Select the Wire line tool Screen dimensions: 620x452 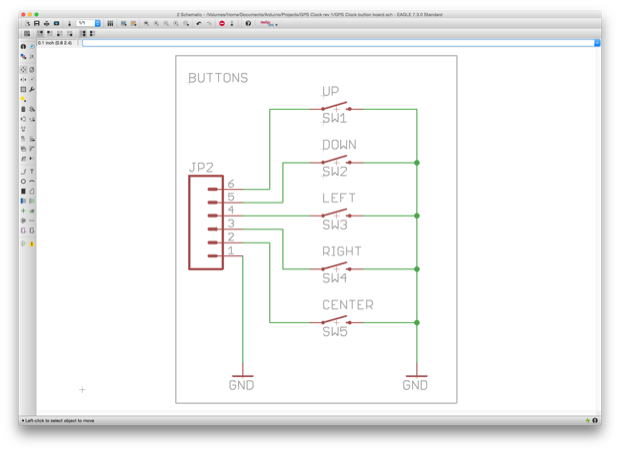click(x=23, y=172)
